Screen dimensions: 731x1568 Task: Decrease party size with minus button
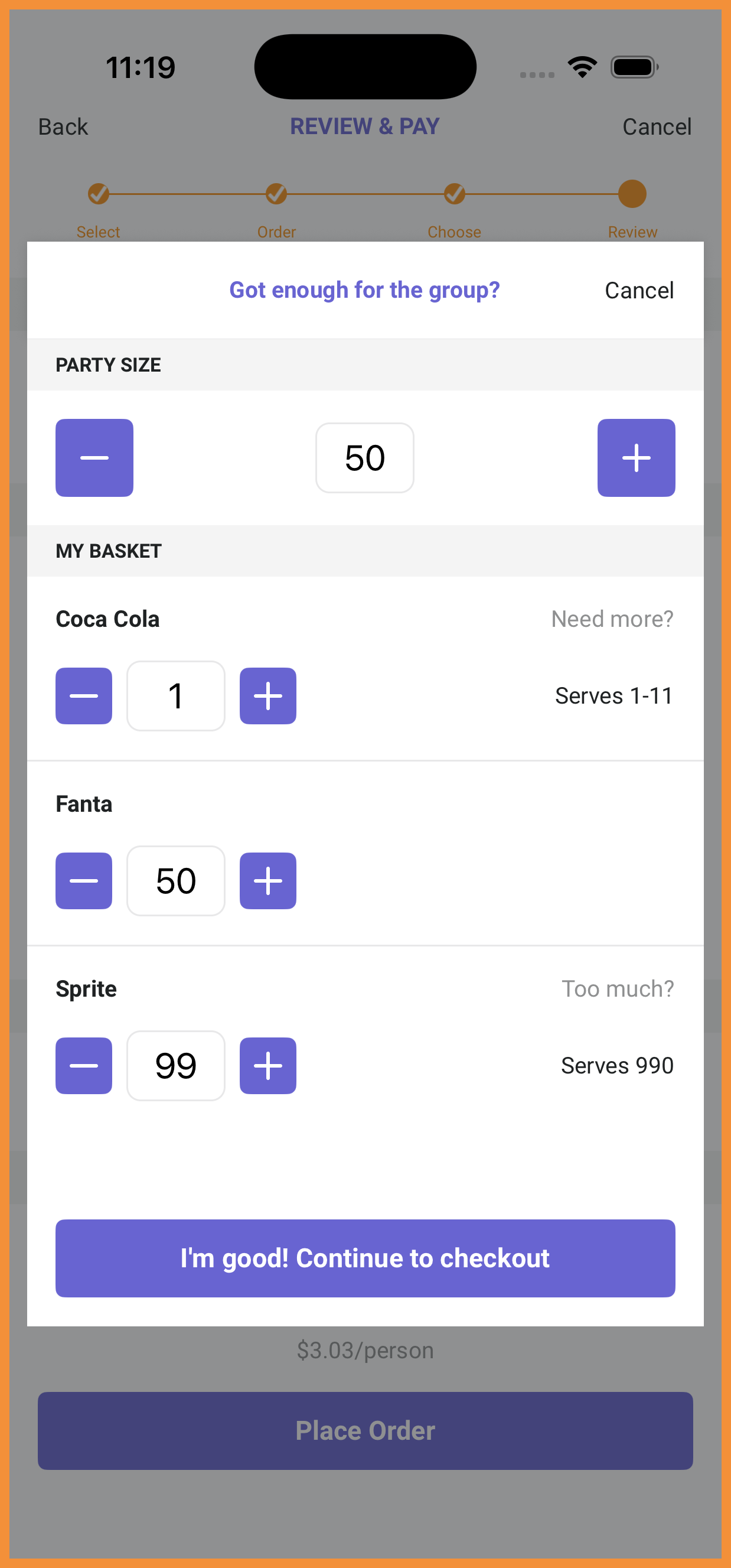[94, 458]
